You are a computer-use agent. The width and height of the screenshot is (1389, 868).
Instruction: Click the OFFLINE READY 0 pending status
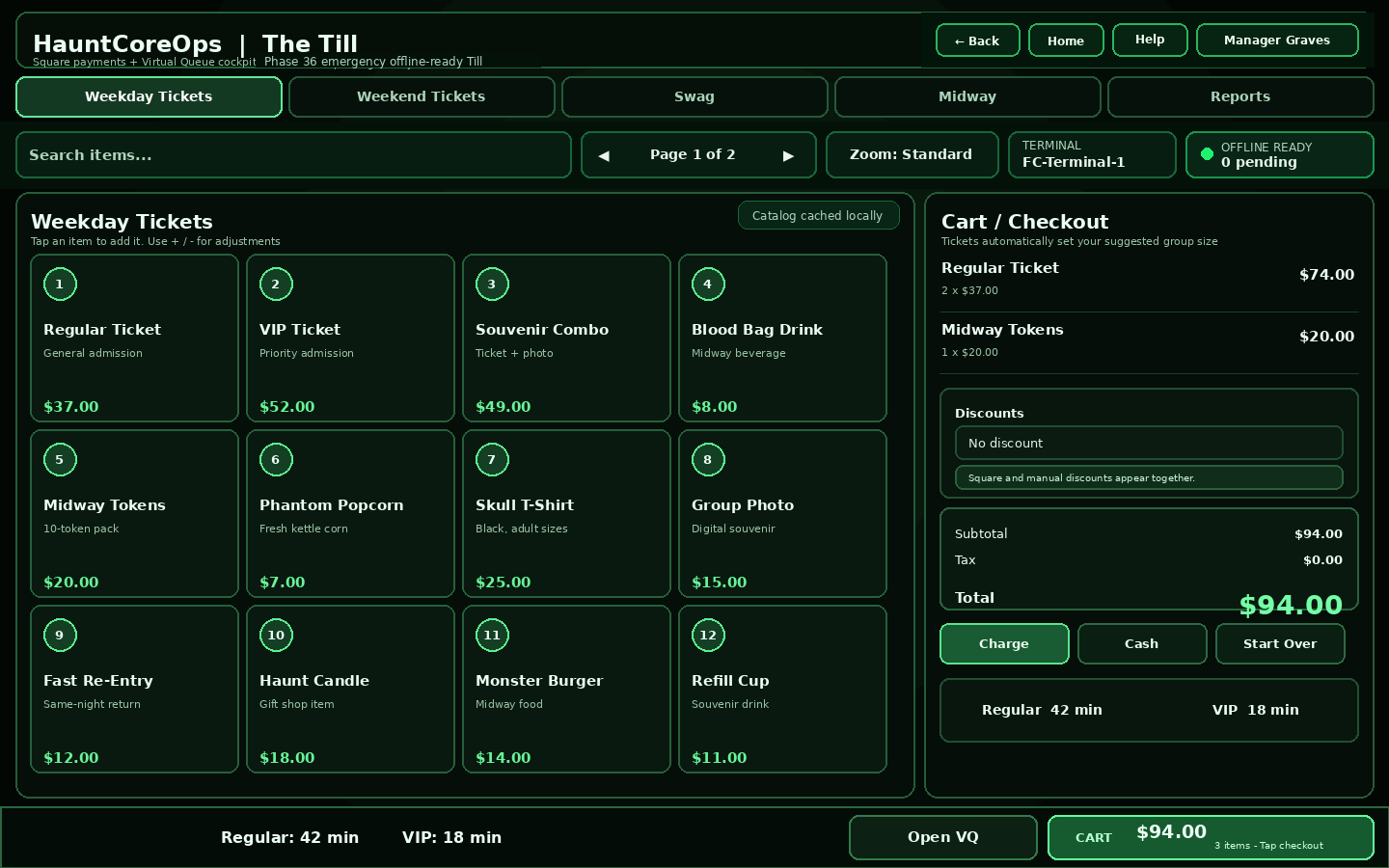tap(1280, 154)
